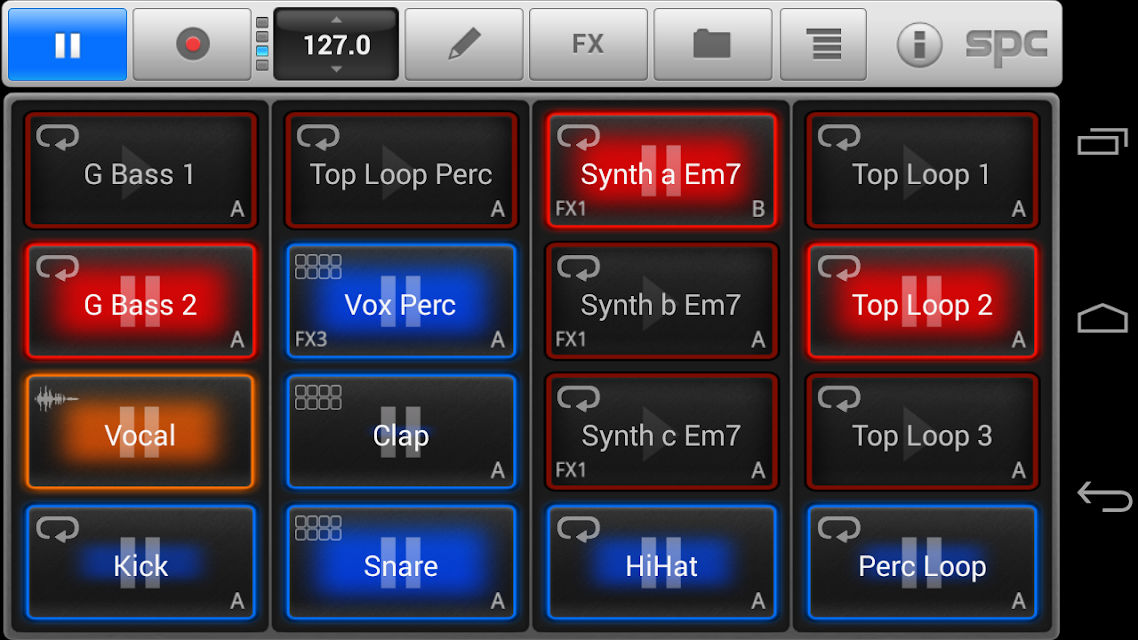Stop the Synth a Em7 pad

[x=661, y=171]
